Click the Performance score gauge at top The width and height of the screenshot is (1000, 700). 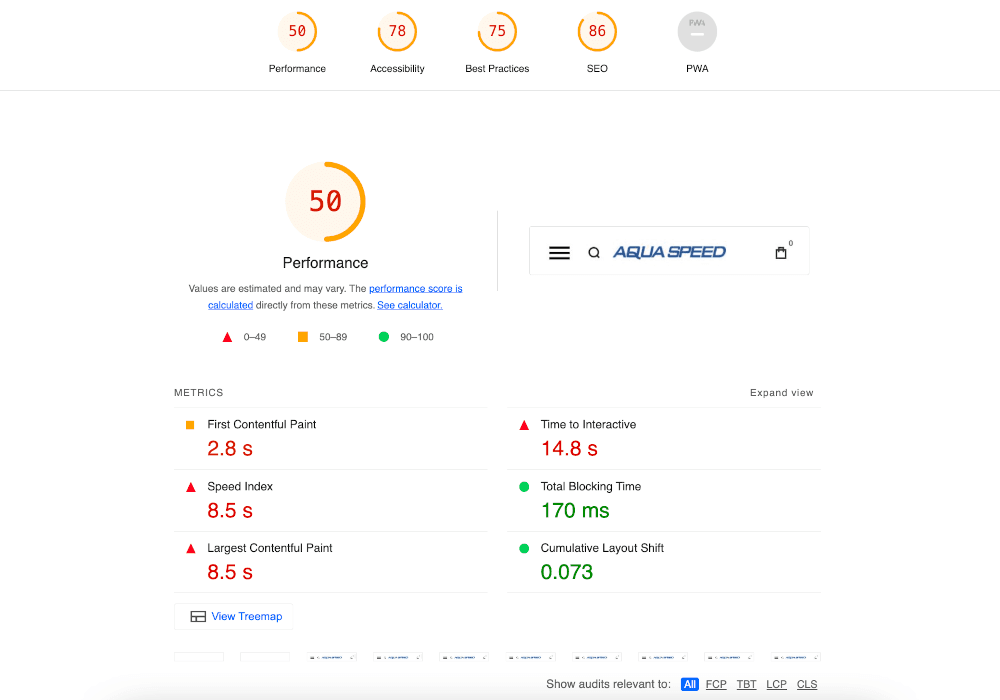(297, 32)
